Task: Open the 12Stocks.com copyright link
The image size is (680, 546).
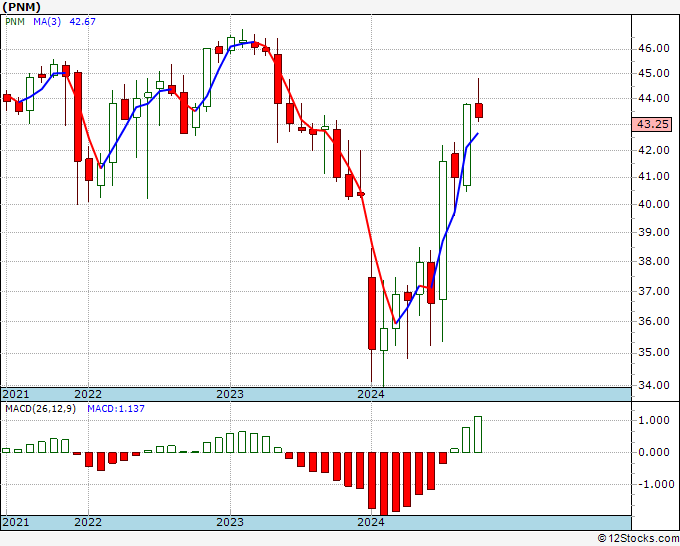Action: point(638,538)
